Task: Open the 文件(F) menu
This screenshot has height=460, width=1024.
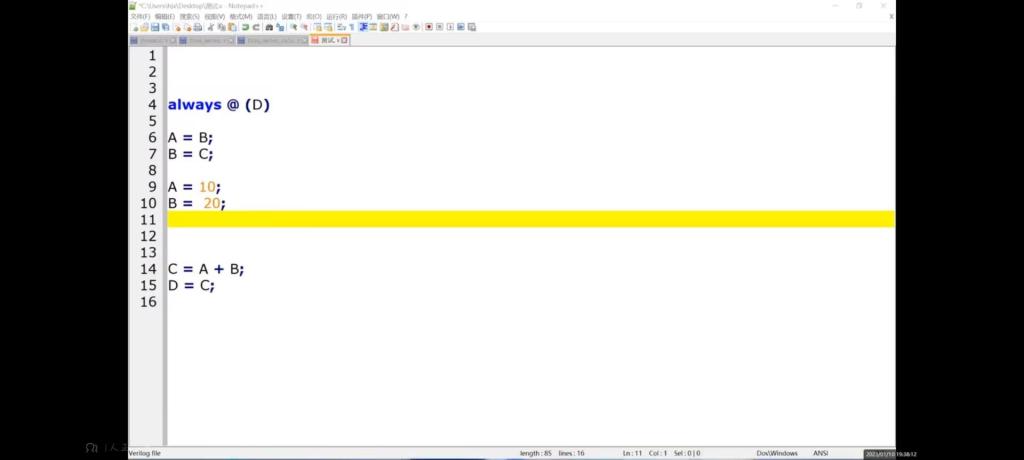Action: 140,16
